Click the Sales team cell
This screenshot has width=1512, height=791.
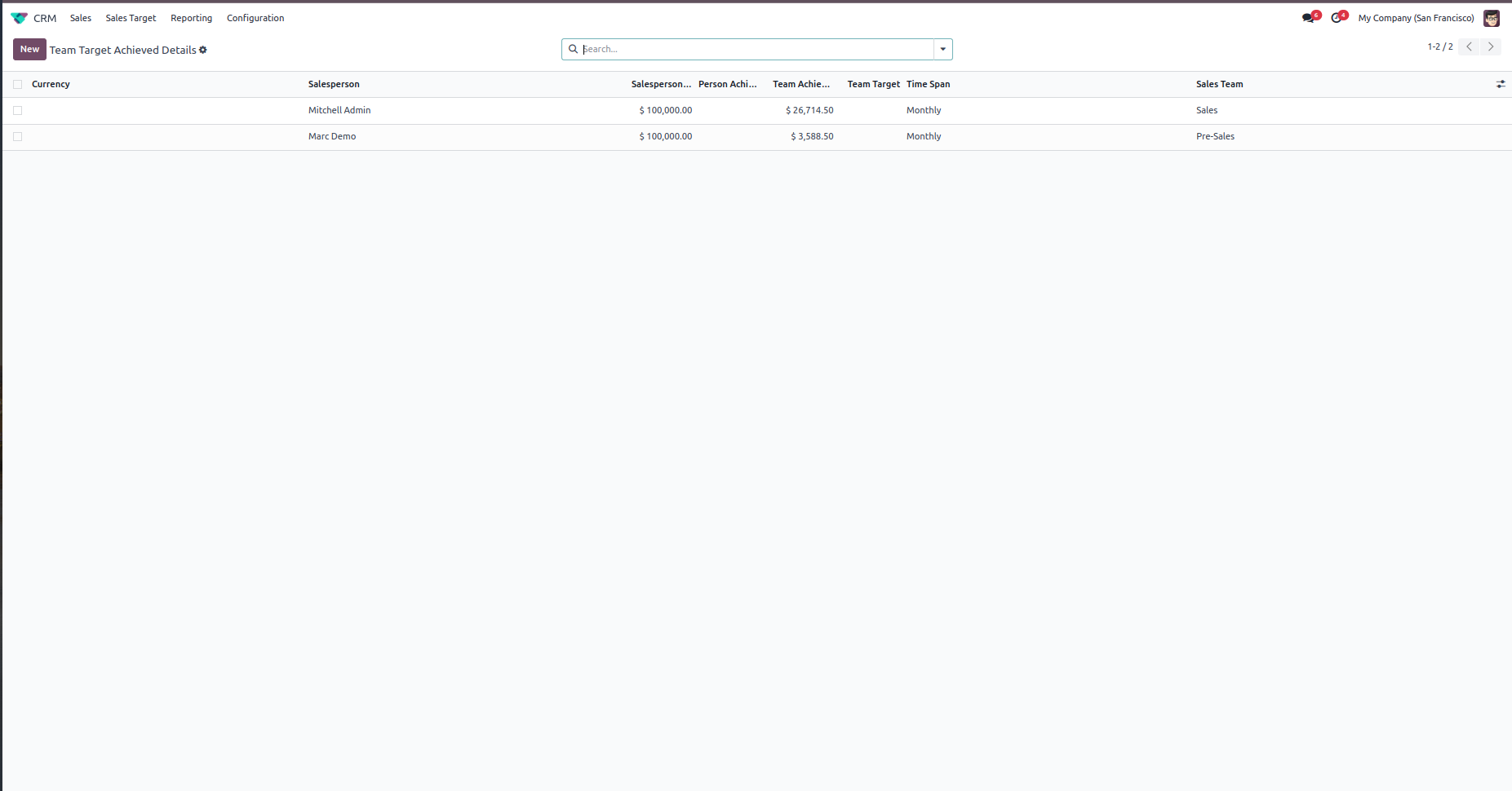[x=1207, y=110]
